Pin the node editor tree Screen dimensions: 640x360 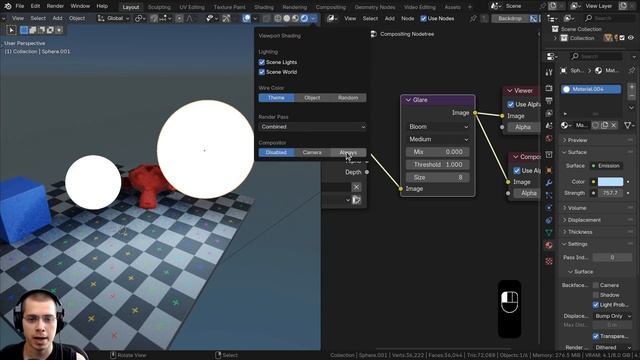(x=473, y=18)
